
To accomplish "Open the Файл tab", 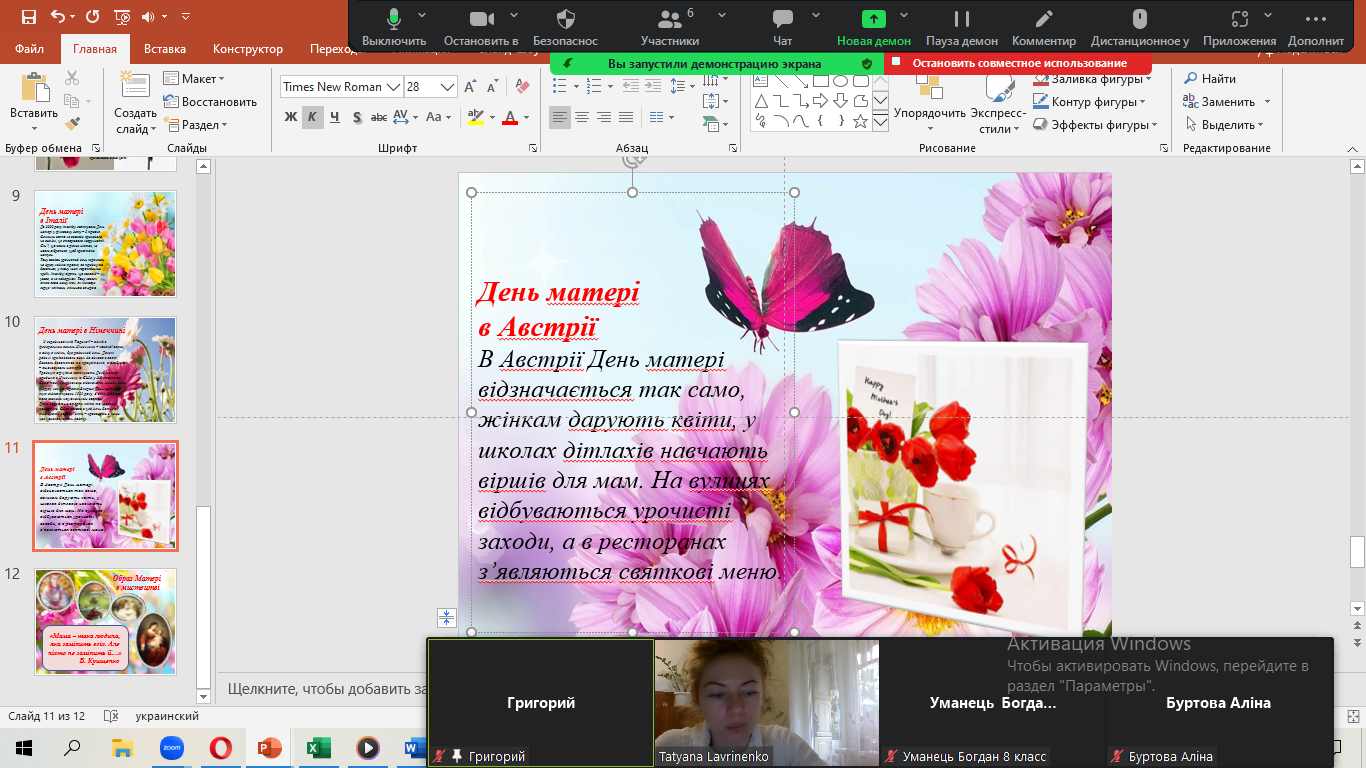I will (30, 49).
